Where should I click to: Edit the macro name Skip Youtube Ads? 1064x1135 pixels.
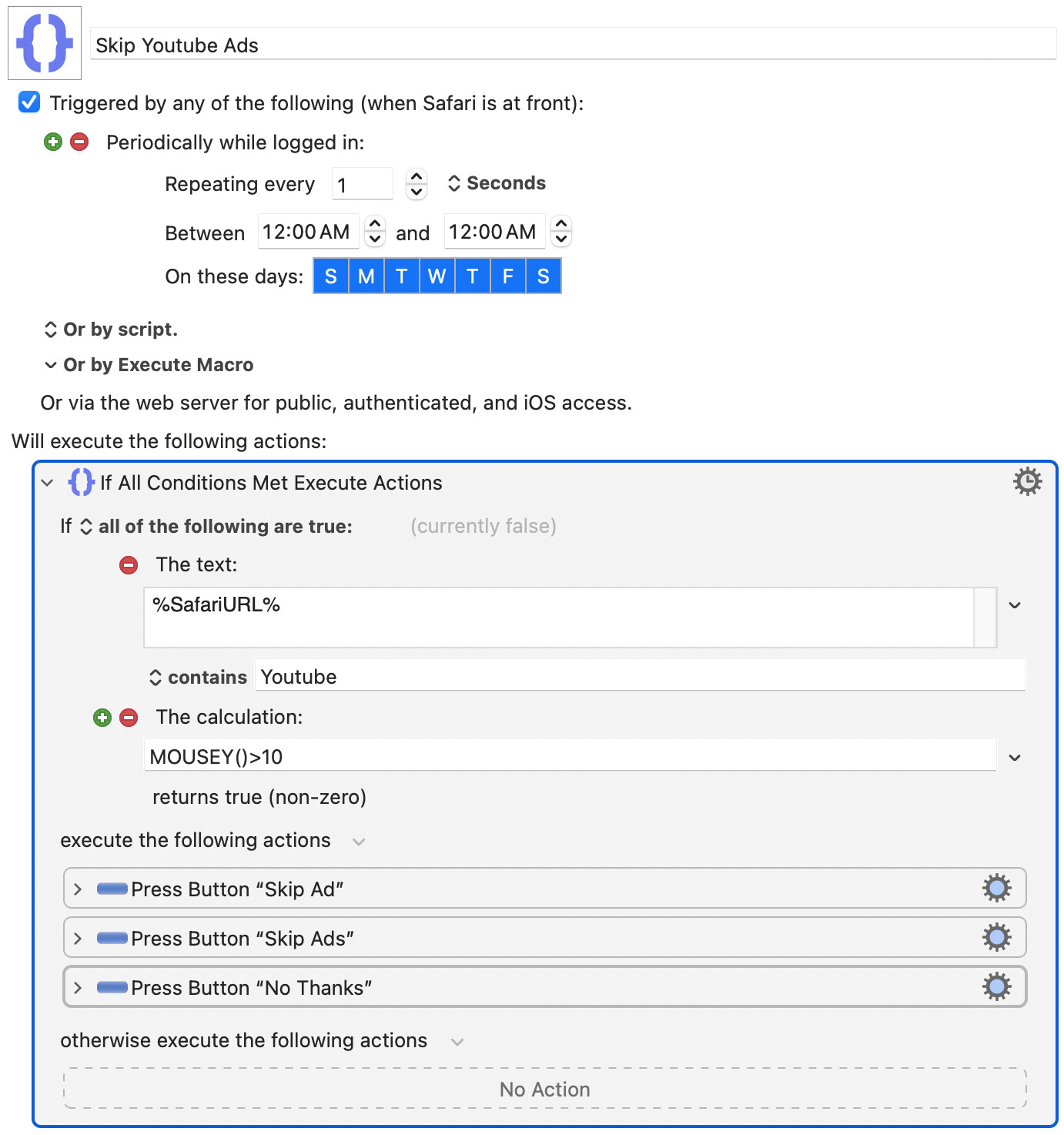(x=573, y=45)
